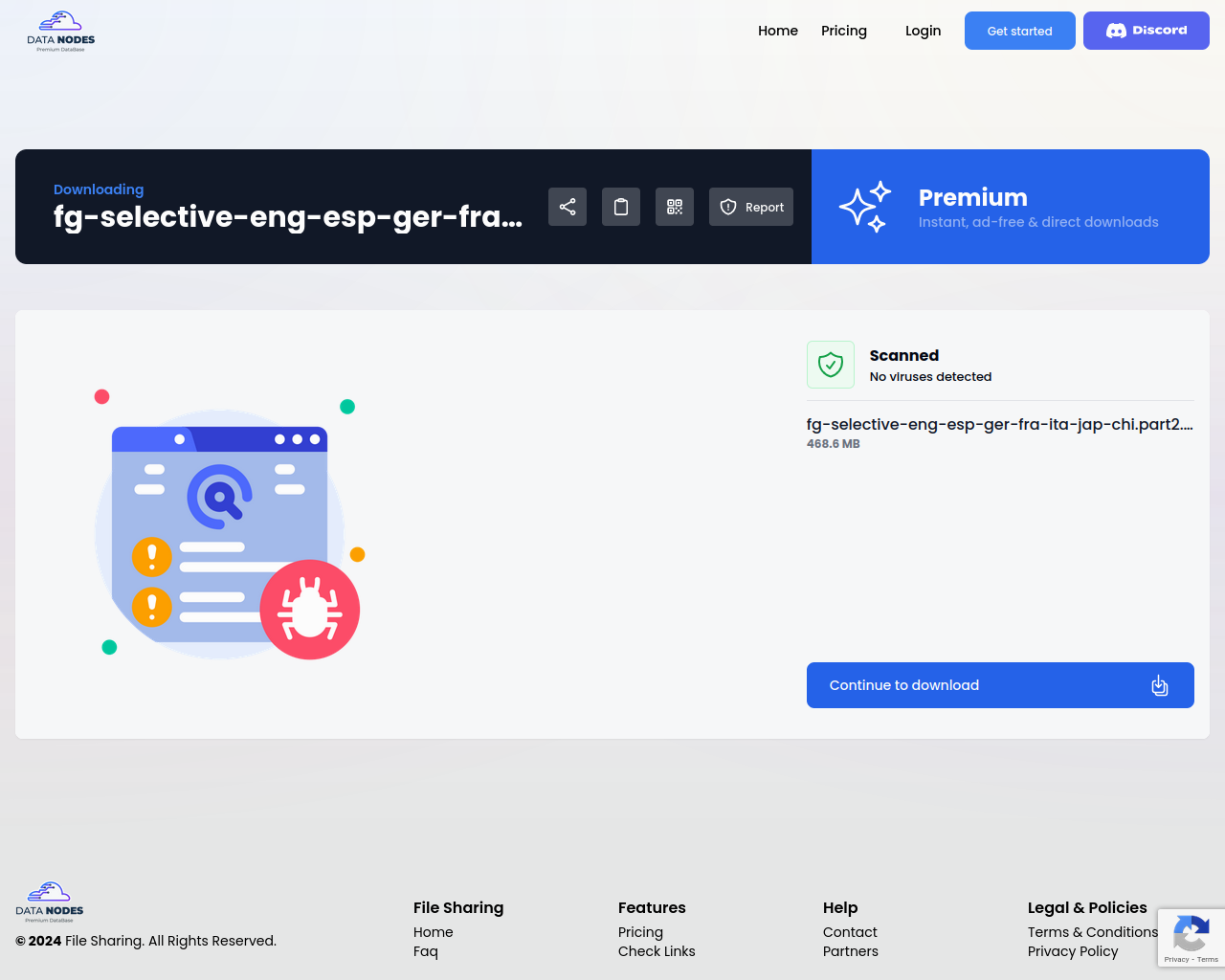Open footer Pricing link under Features
Screen dimensions: 1225x980
(640, 932)
